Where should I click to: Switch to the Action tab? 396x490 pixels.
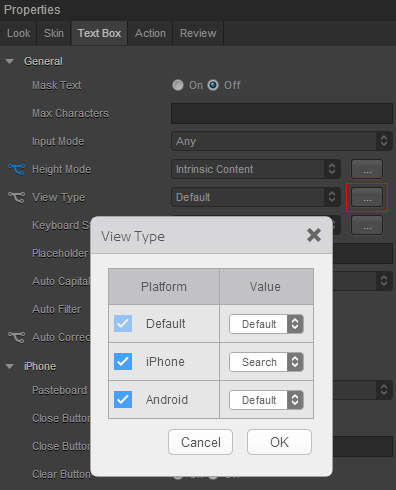[x=150, y=33]
